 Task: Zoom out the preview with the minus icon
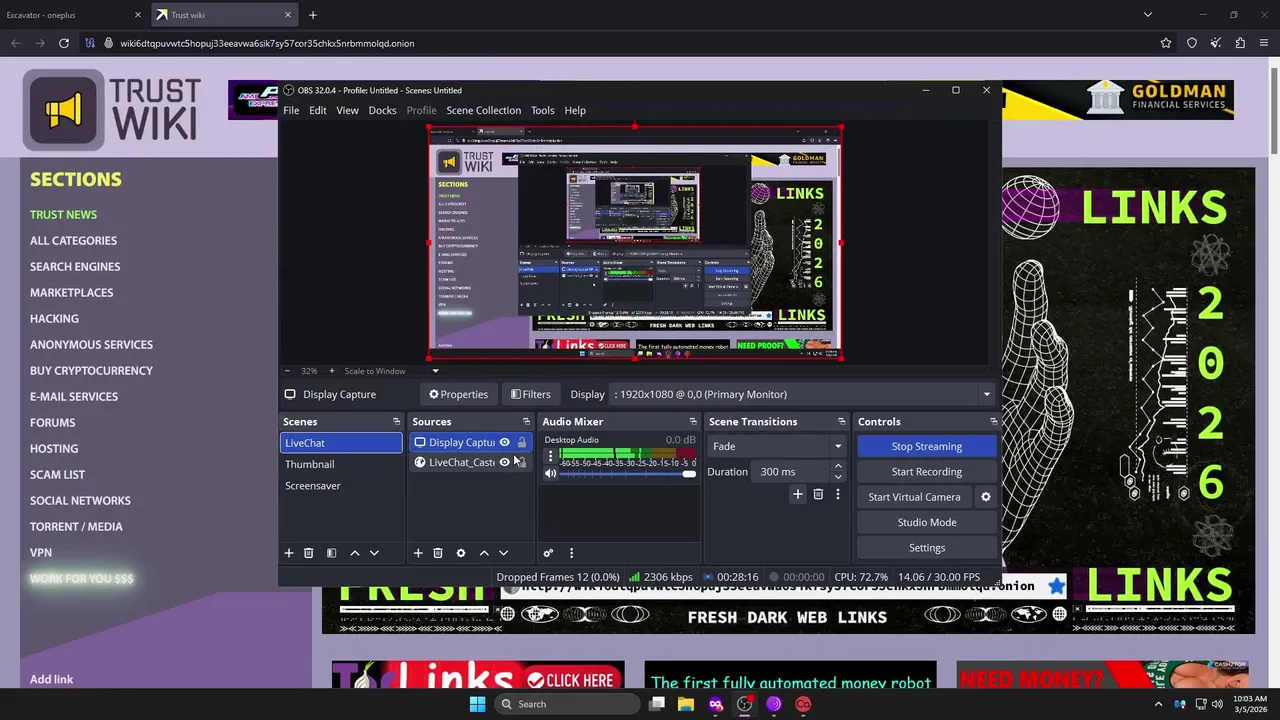pyautogui.click(x=288, y=371)
